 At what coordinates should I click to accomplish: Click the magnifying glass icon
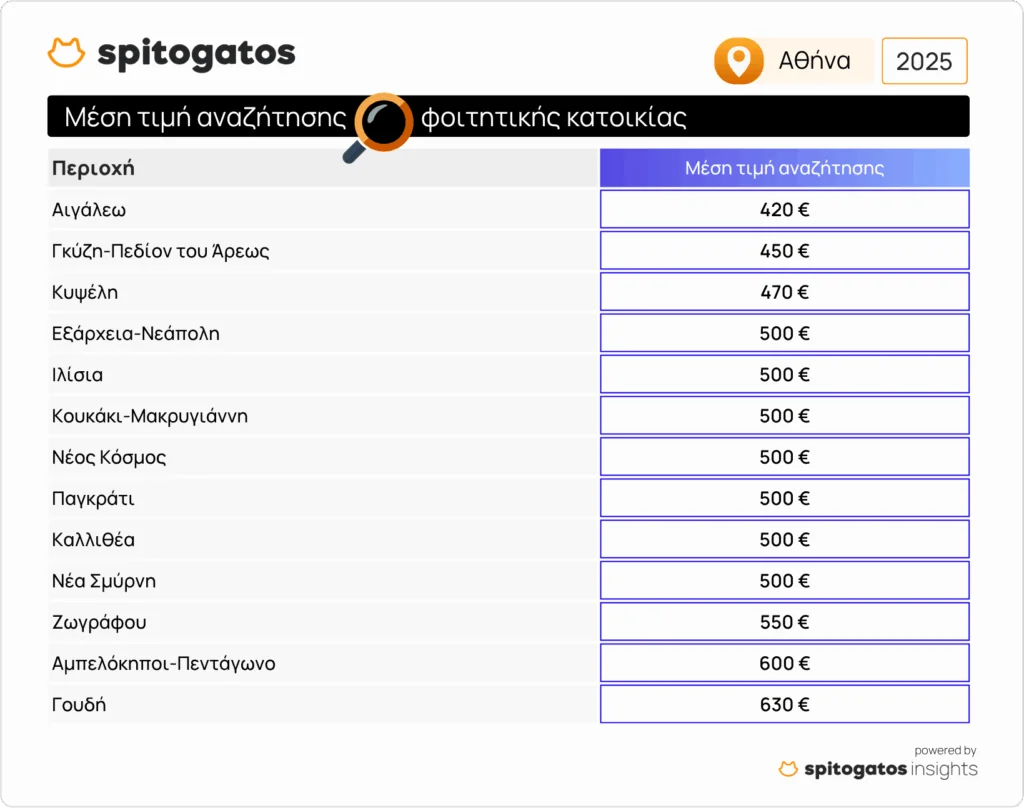(380, 125)
